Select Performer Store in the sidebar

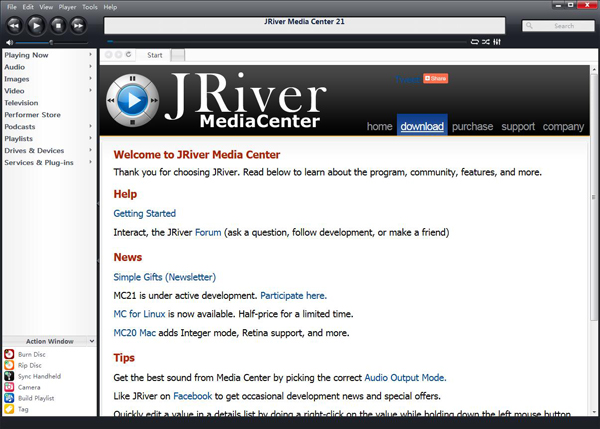click(33, 114)
